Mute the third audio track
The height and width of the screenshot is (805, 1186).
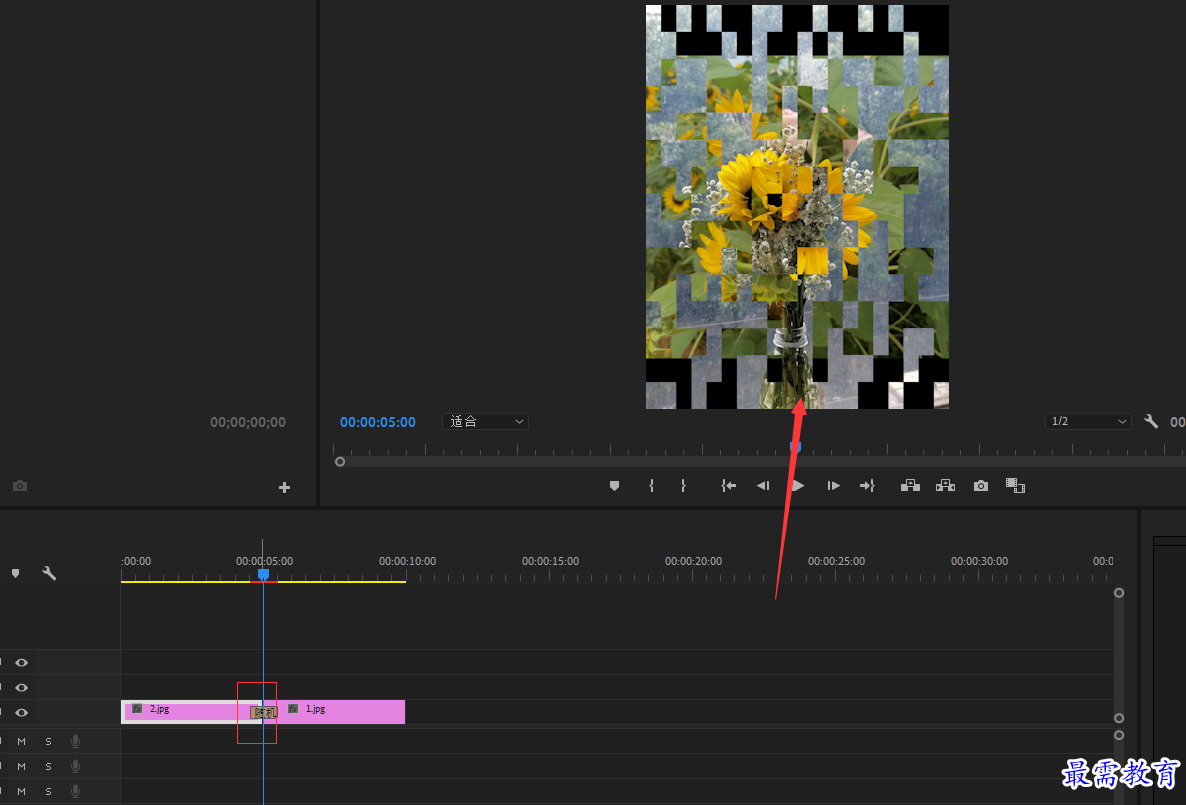click(21, 791)
